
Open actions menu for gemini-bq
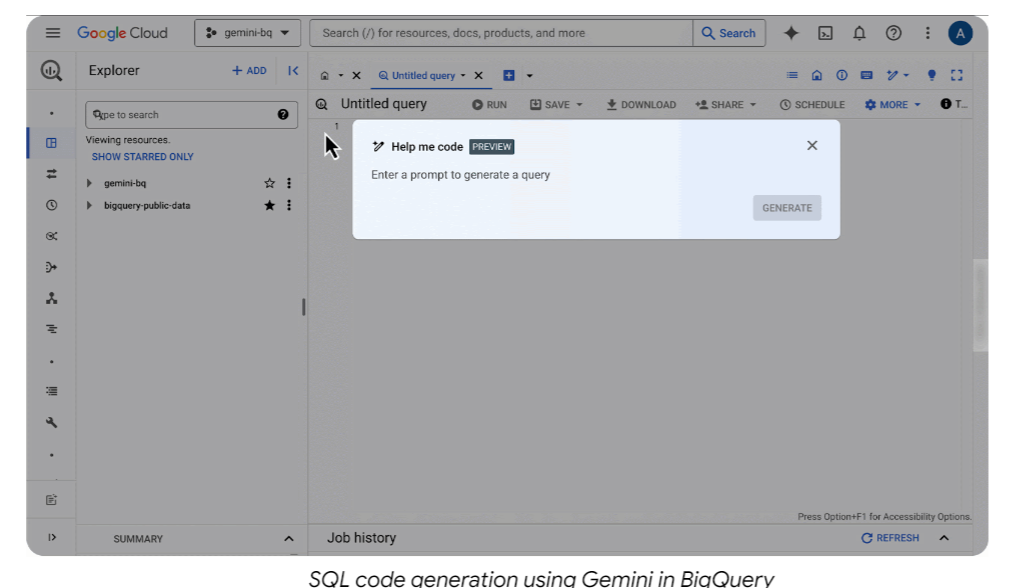pos(288,184)
